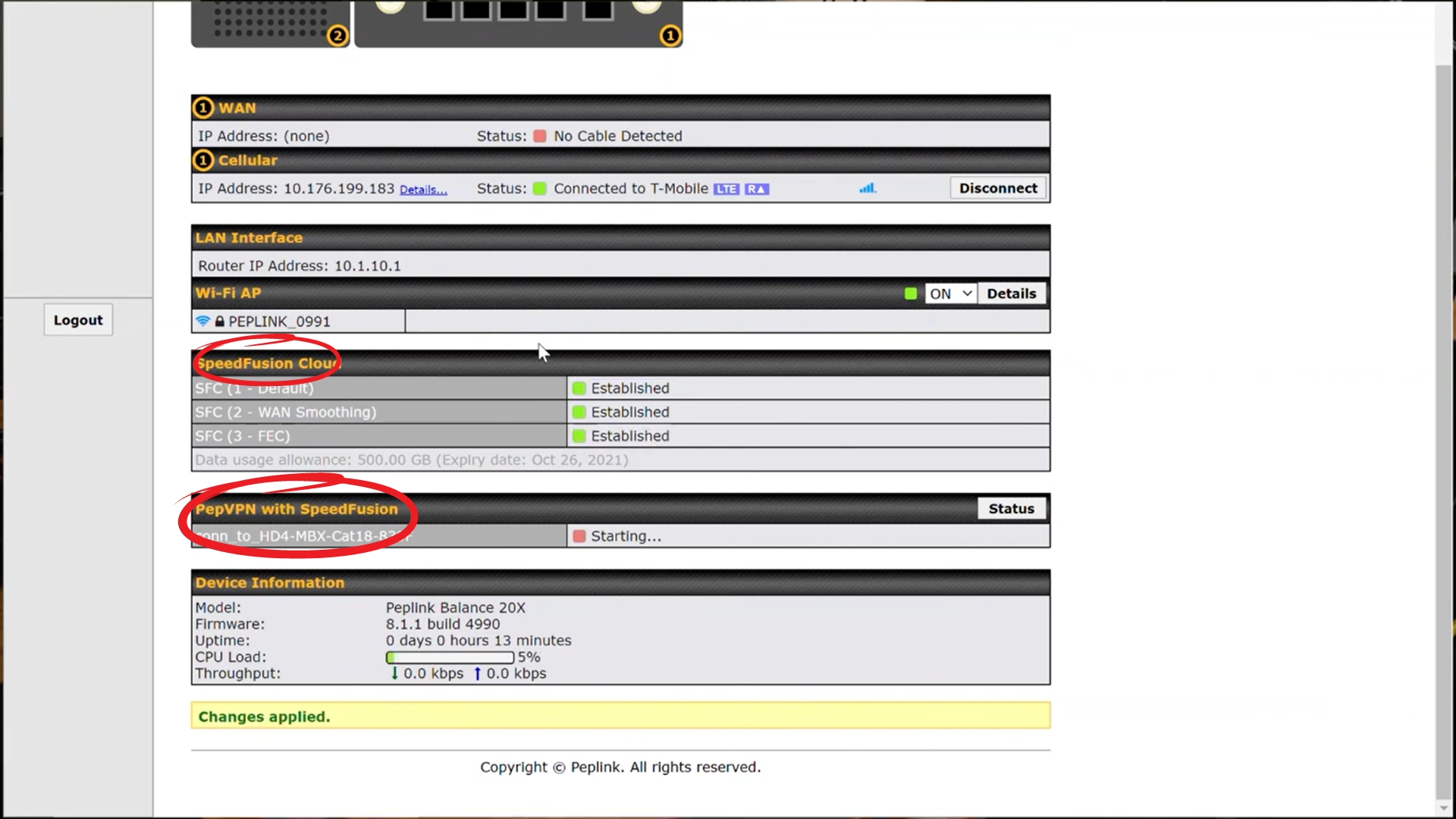The image size is (1456, 819).
Task: Click the Disconnect button for Cellular
Action: (997, 188)
